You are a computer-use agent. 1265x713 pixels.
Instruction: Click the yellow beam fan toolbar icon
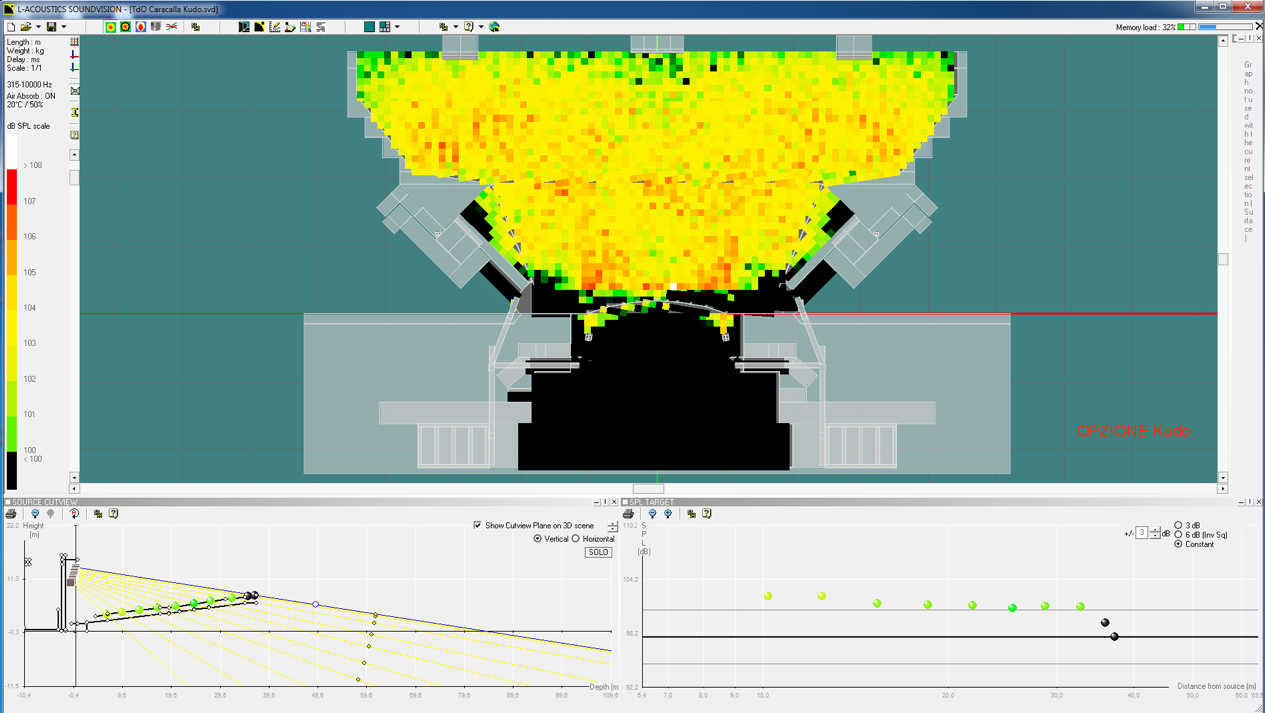290,27
